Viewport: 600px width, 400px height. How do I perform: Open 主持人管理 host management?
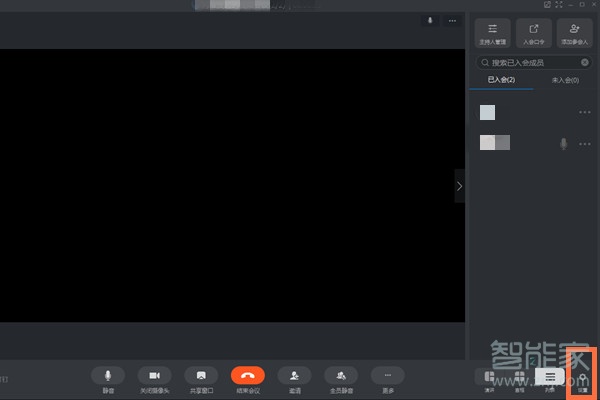click(494, 33)
